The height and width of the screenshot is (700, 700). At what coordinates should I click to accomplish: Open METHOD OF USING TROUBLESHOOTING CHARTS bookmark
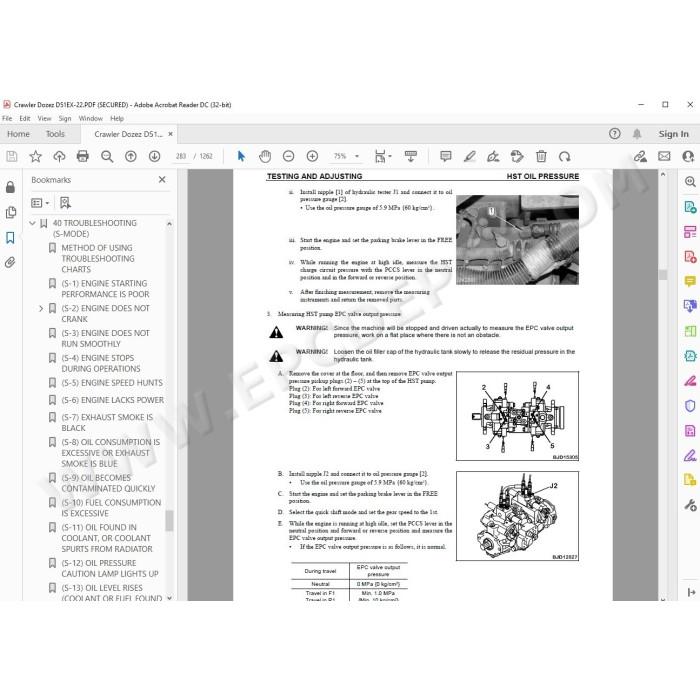coord(98,258)
